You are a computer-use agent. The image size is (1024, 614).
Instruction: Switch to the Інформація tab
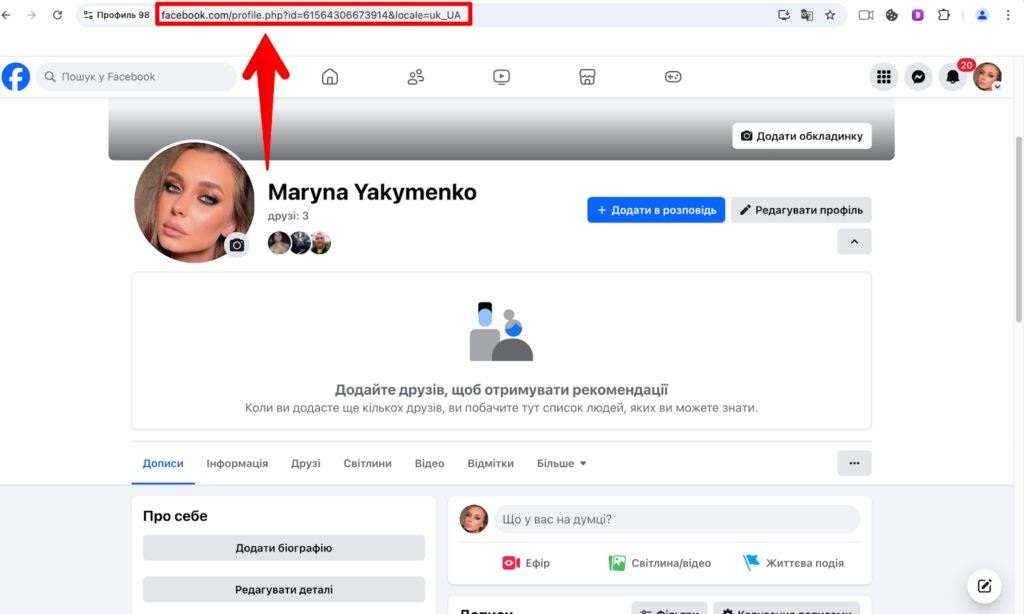237,463
